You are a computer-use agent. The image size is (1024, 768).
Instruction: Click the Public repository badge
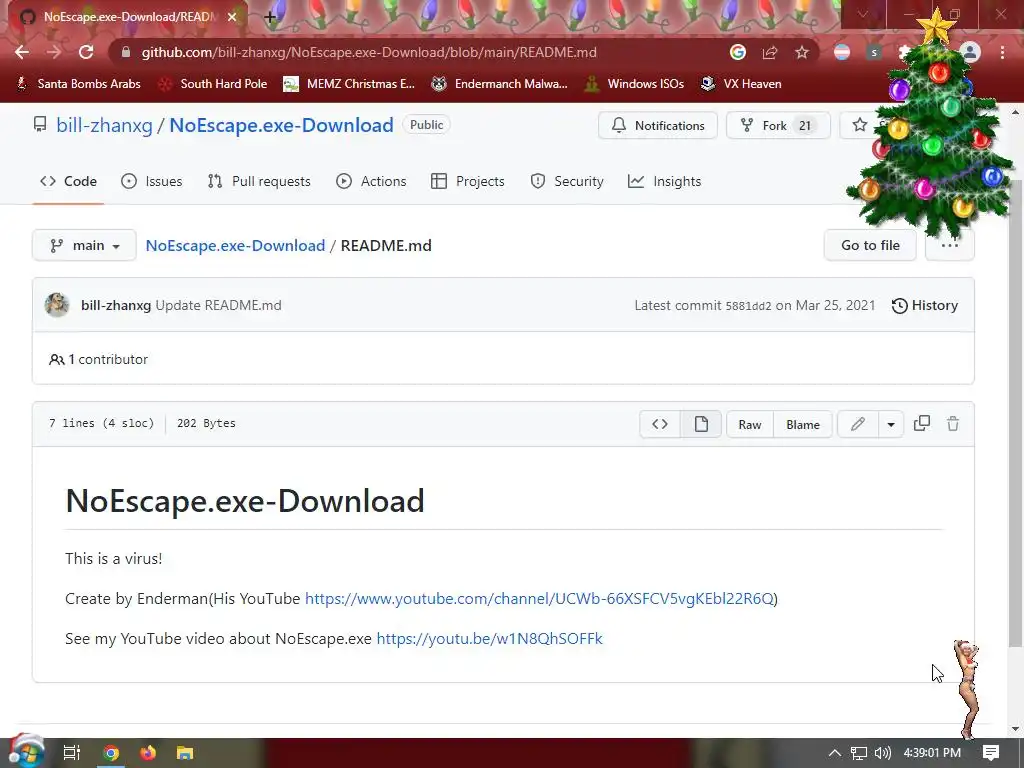pos(426,125)
